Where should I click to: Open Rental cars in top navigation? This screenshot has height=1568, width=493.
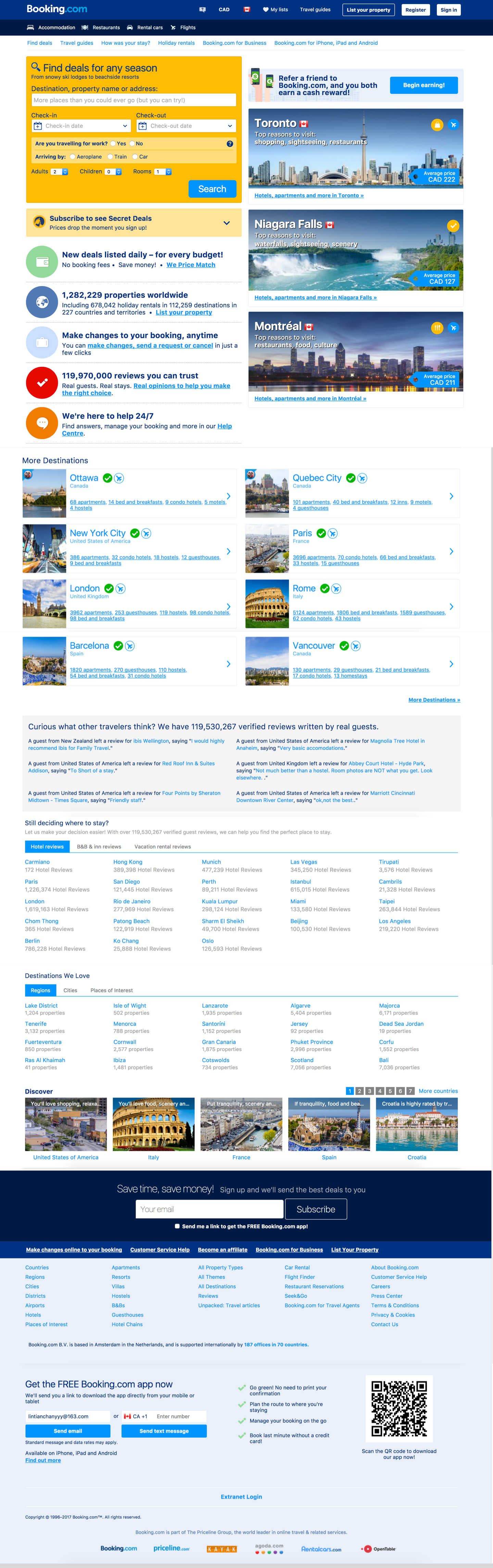[x=144, y=27]
